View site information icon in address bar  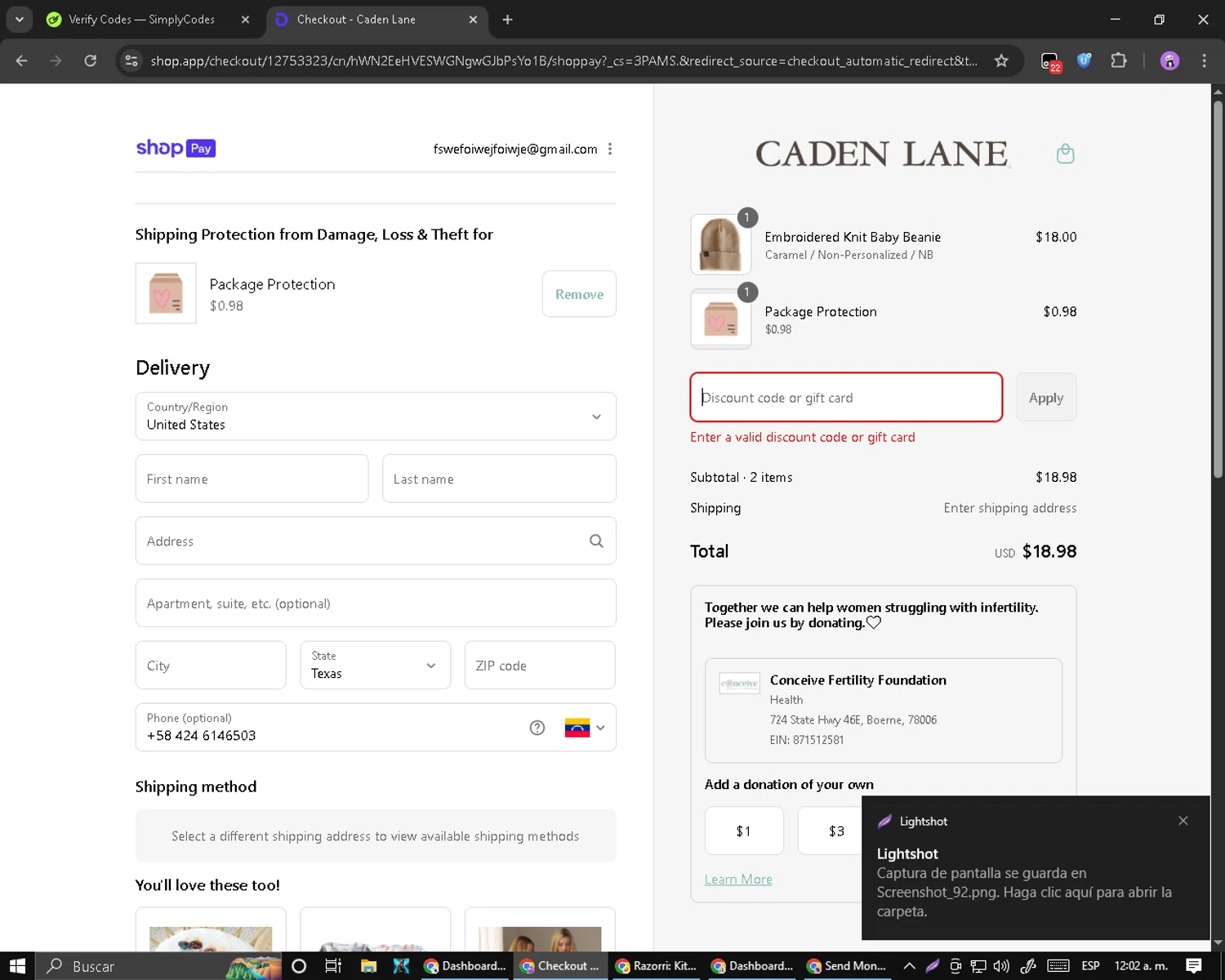(131, 60)
